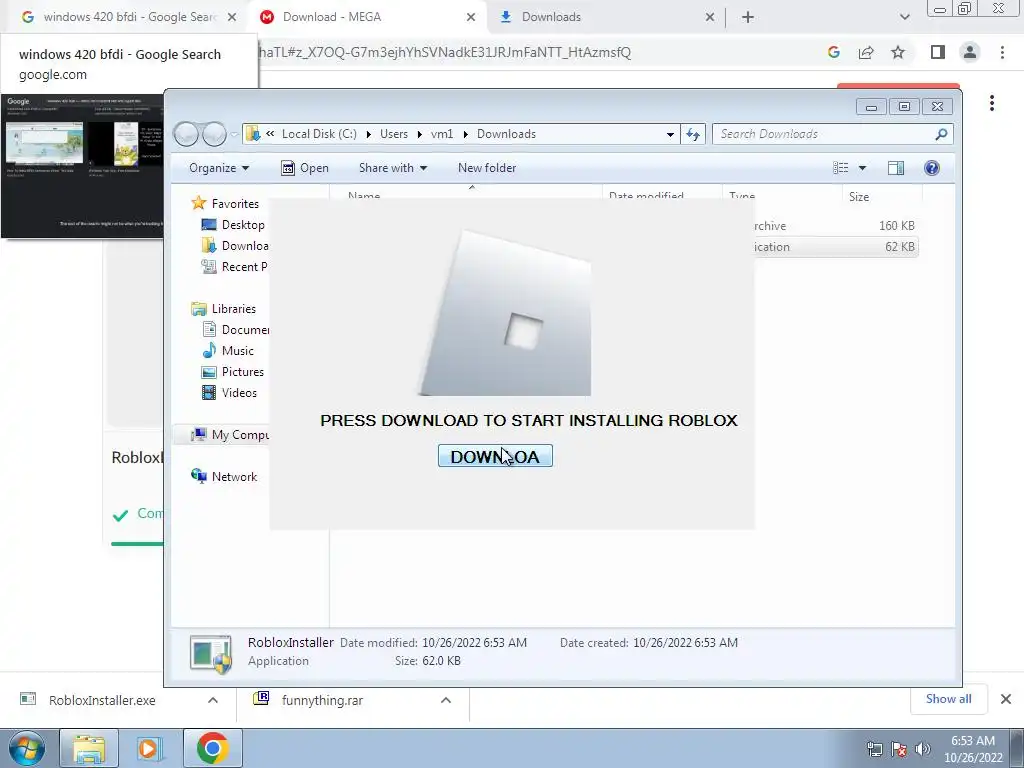
Task: Select the 160 KB archive file row
Action: [835, 225]
